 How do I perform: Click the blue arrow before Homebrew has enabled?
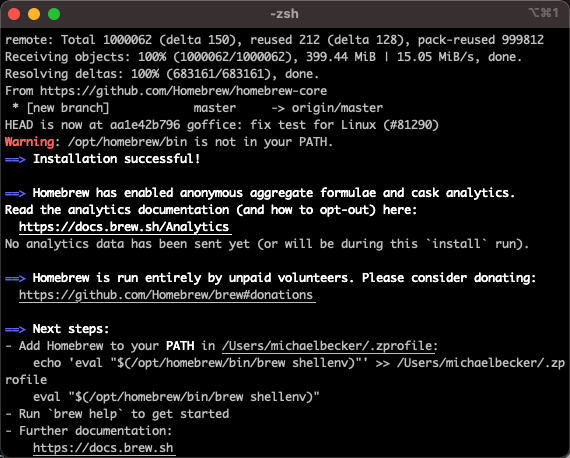(x=15, y=193)
